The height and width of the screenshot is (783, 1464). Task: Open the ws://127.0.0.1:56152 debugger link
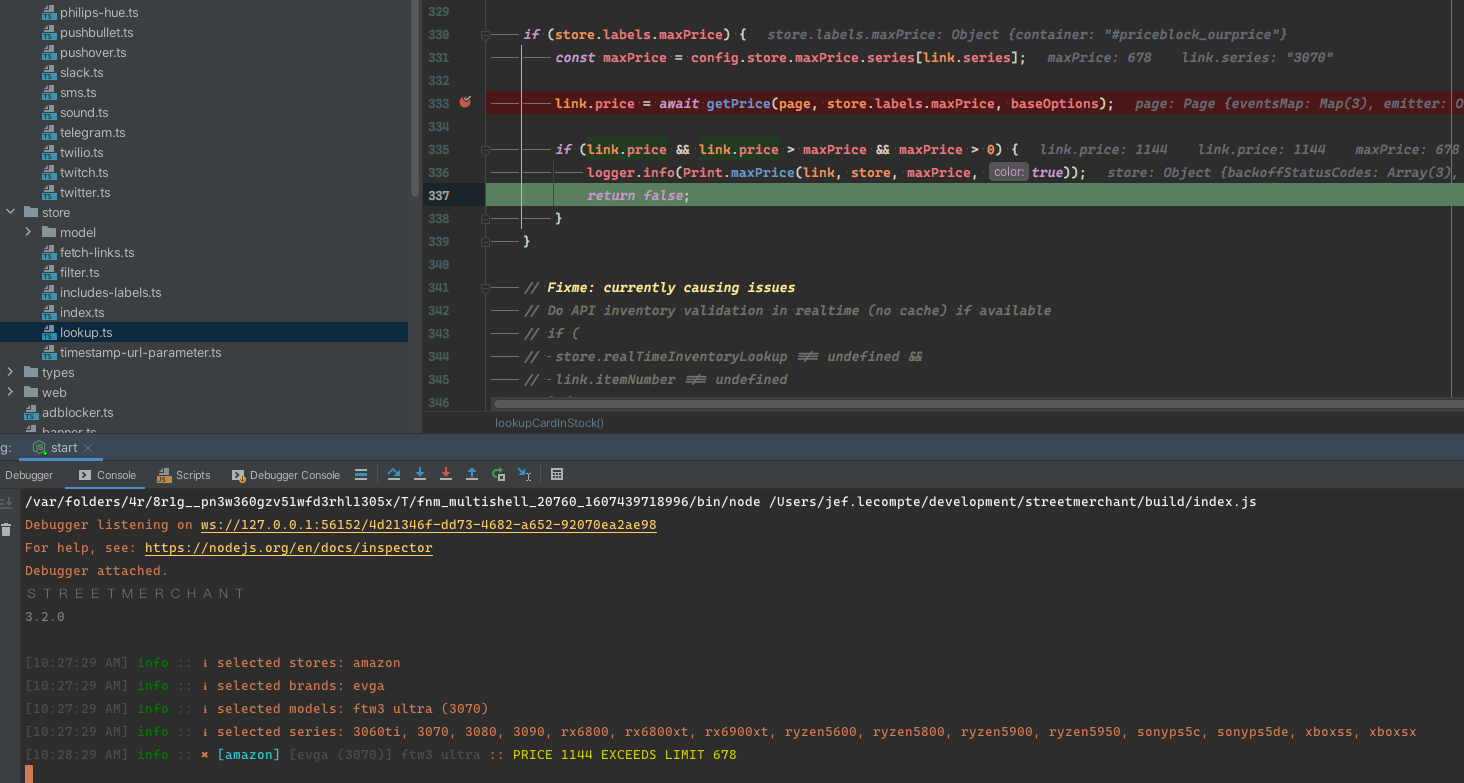click(428, 525)
